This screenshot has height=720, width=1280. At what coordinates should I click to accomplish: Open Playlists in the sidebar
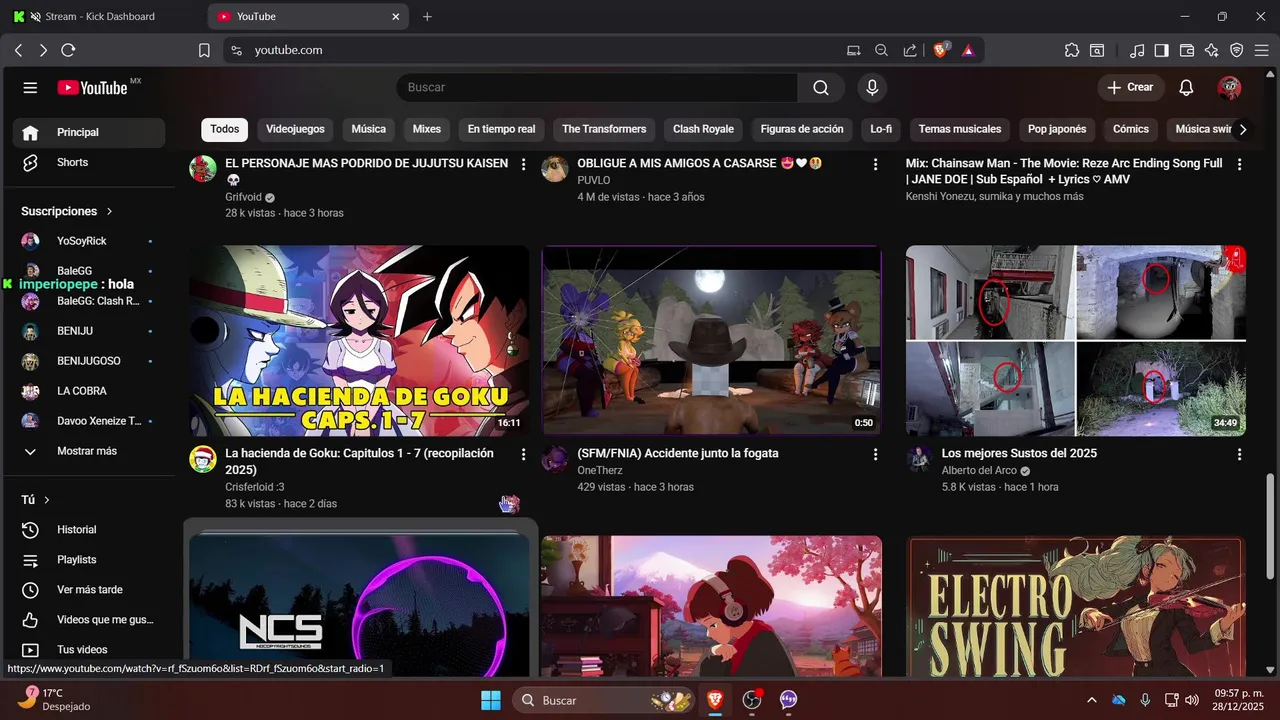pyautogui.click(x=88, y=560)
